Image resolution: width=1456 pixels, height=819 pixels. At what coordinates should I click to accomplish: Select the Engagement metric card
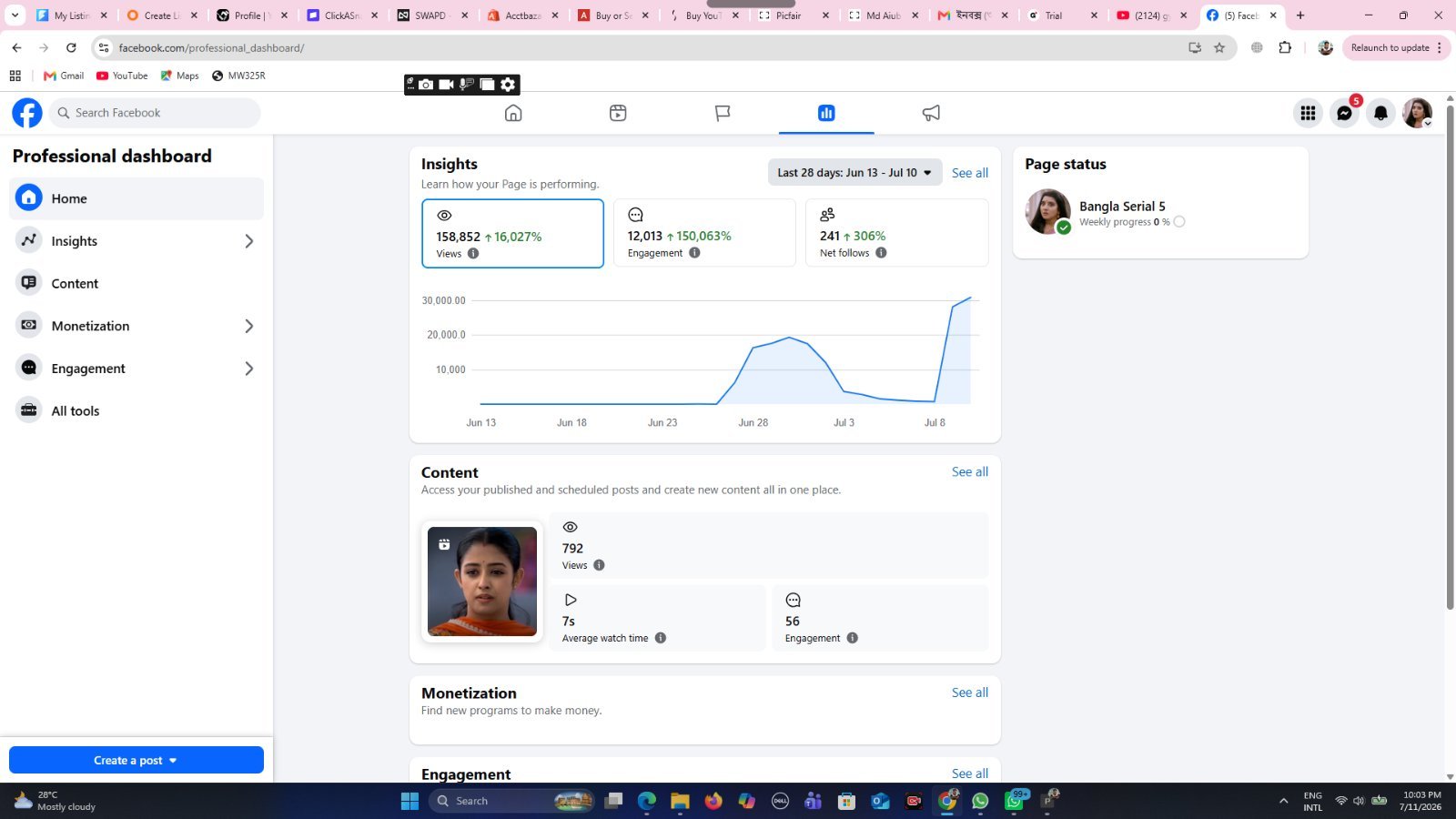[704, 233]
